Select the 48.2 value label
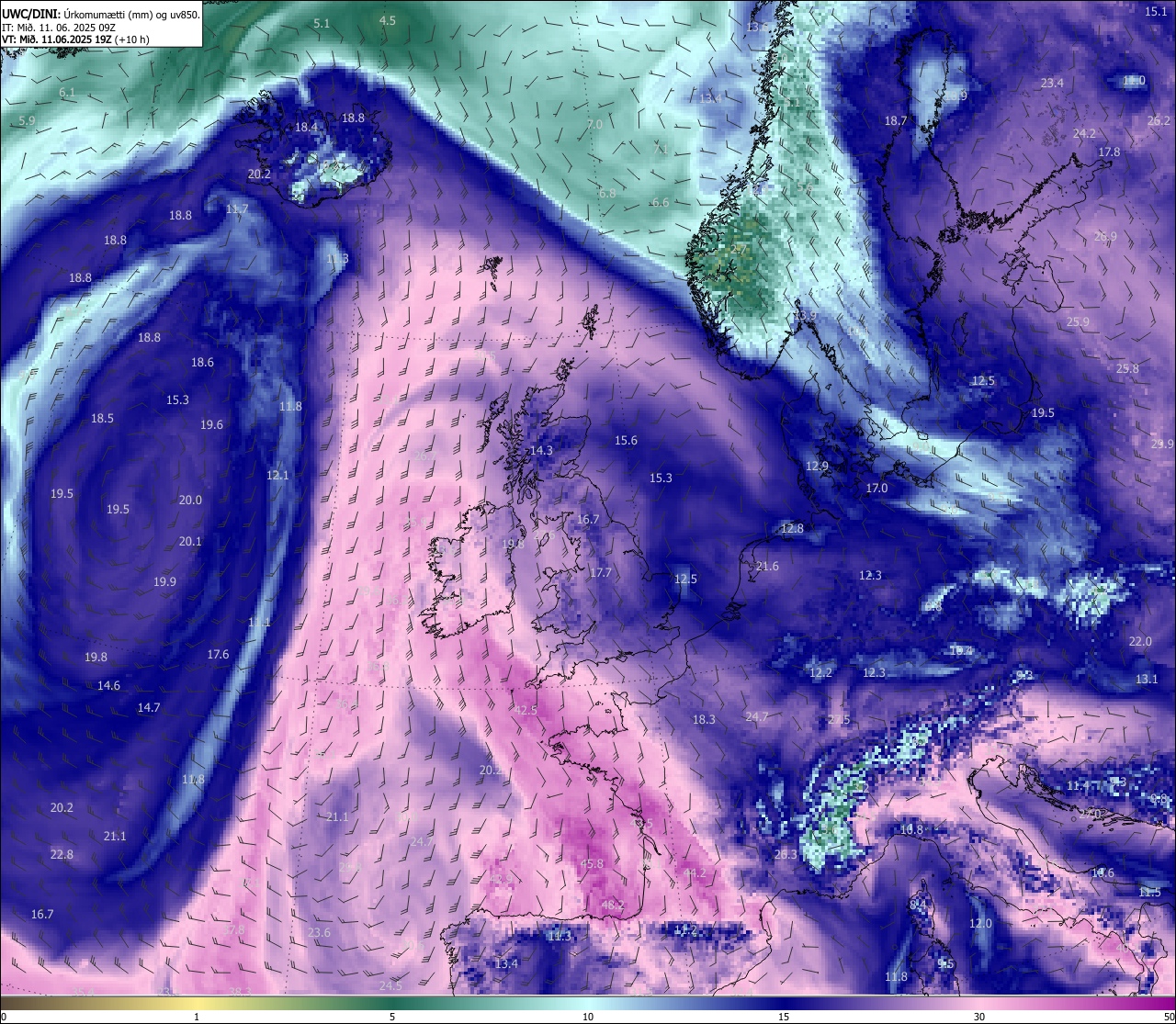The width and height of the screenshot is (1176, 1024). 613,905
